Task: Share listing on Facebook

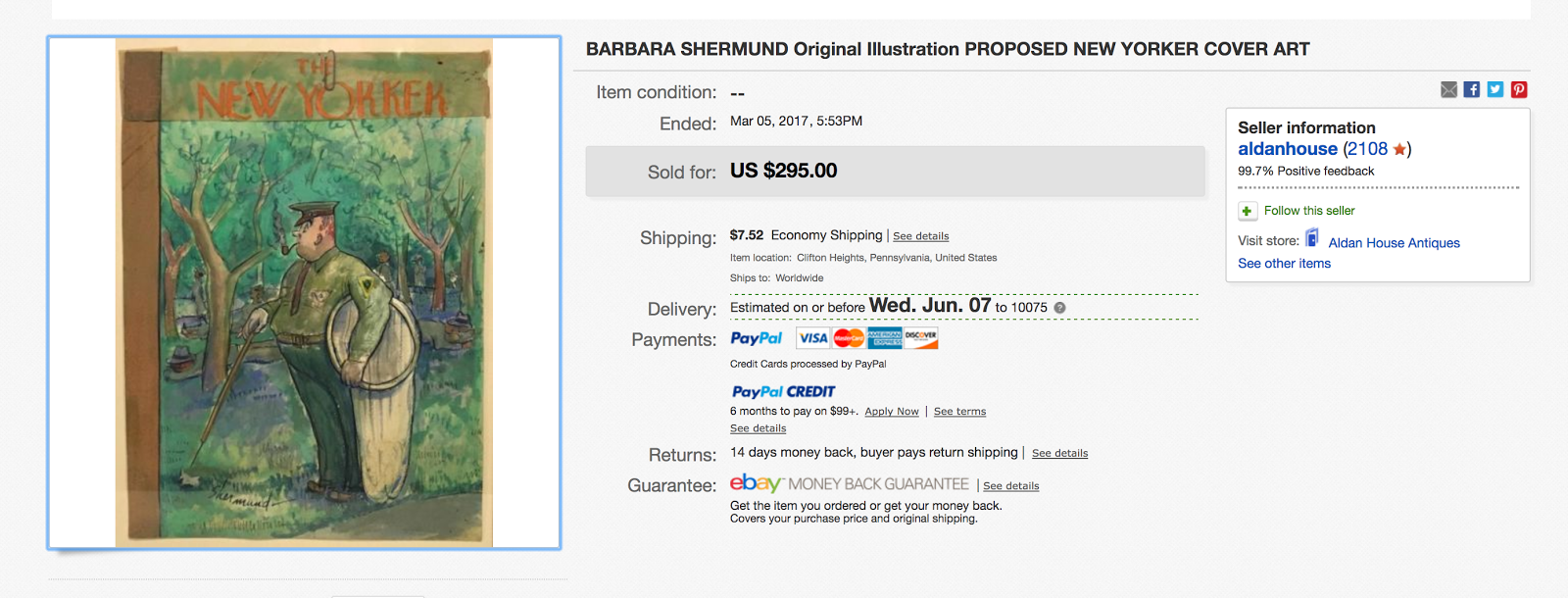Action: coord(1472,89)
